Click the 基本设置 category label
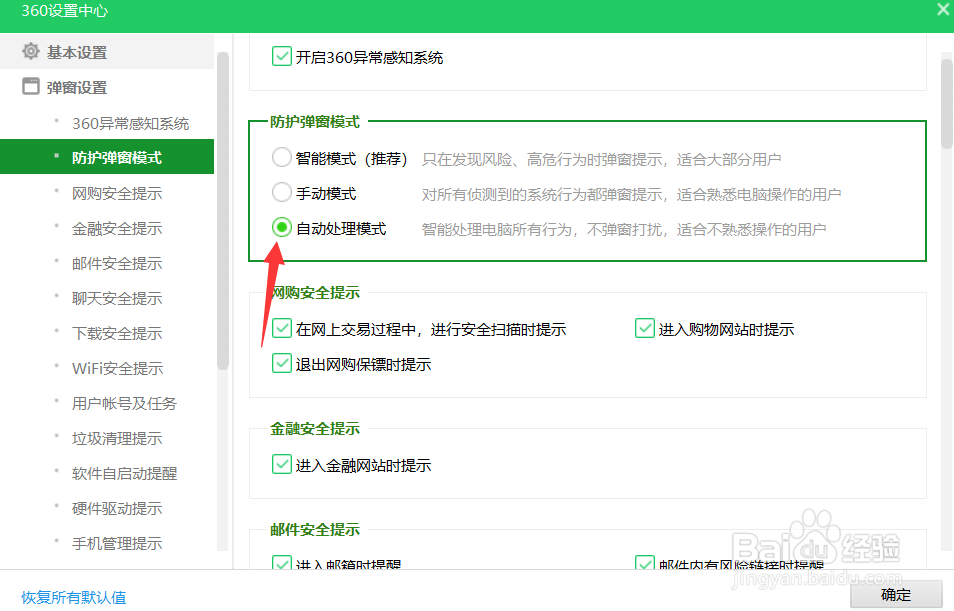Viewport: 954px width, 611px height. tap(77, 53)
